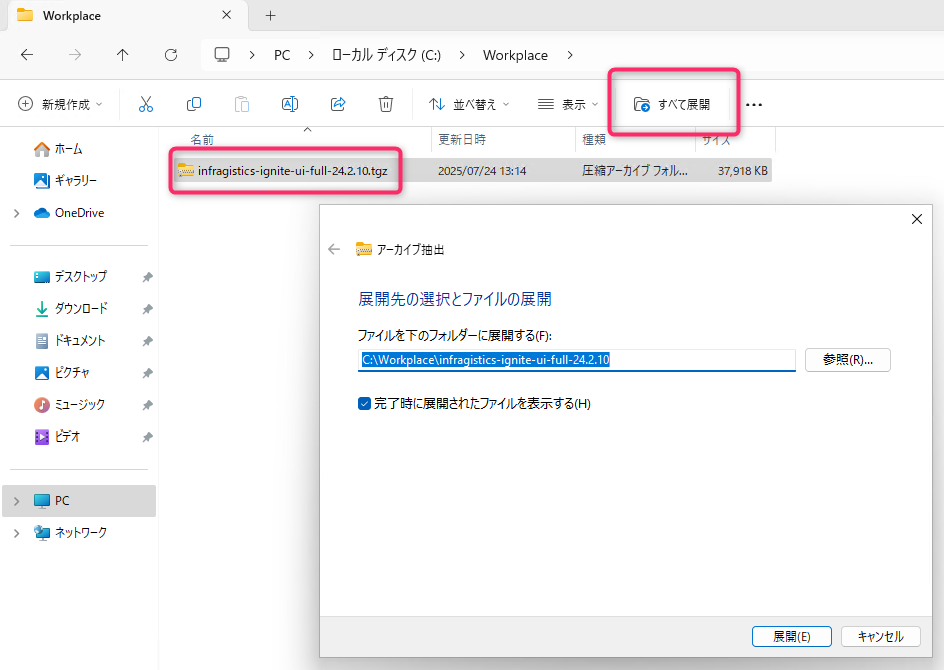Click the 2025/07/24 13:14 date cell

[x=482, y=171]
